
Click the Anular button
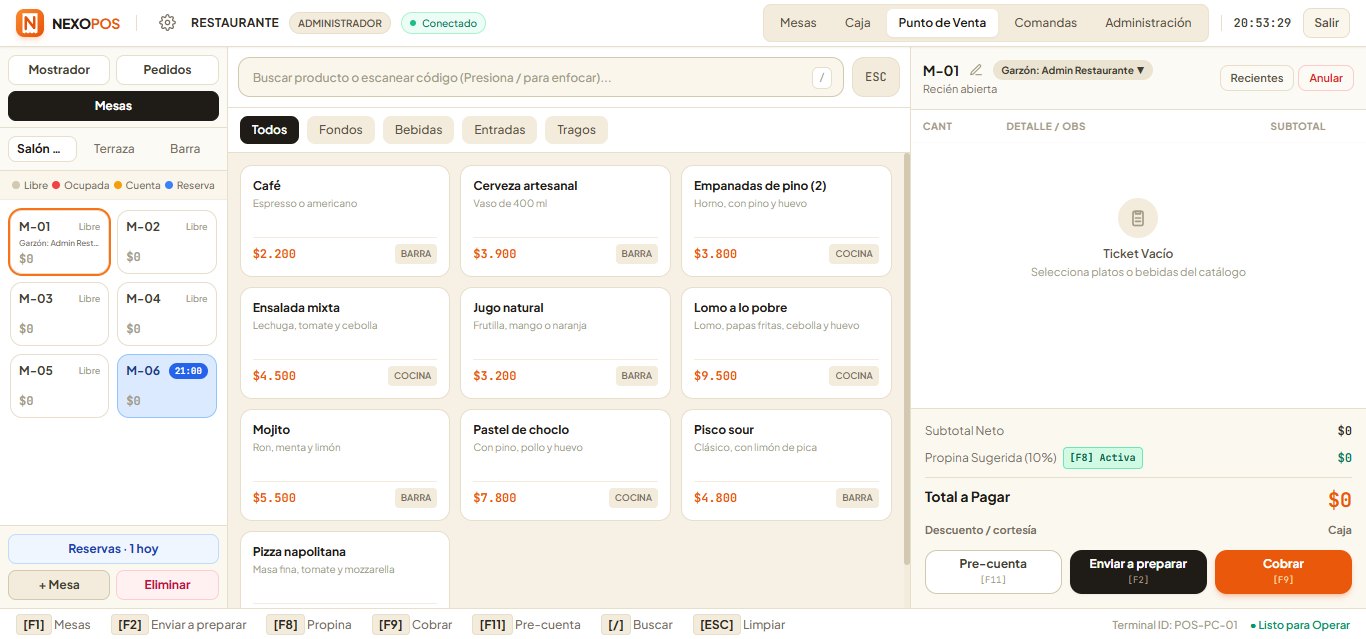coord(1326,78)
